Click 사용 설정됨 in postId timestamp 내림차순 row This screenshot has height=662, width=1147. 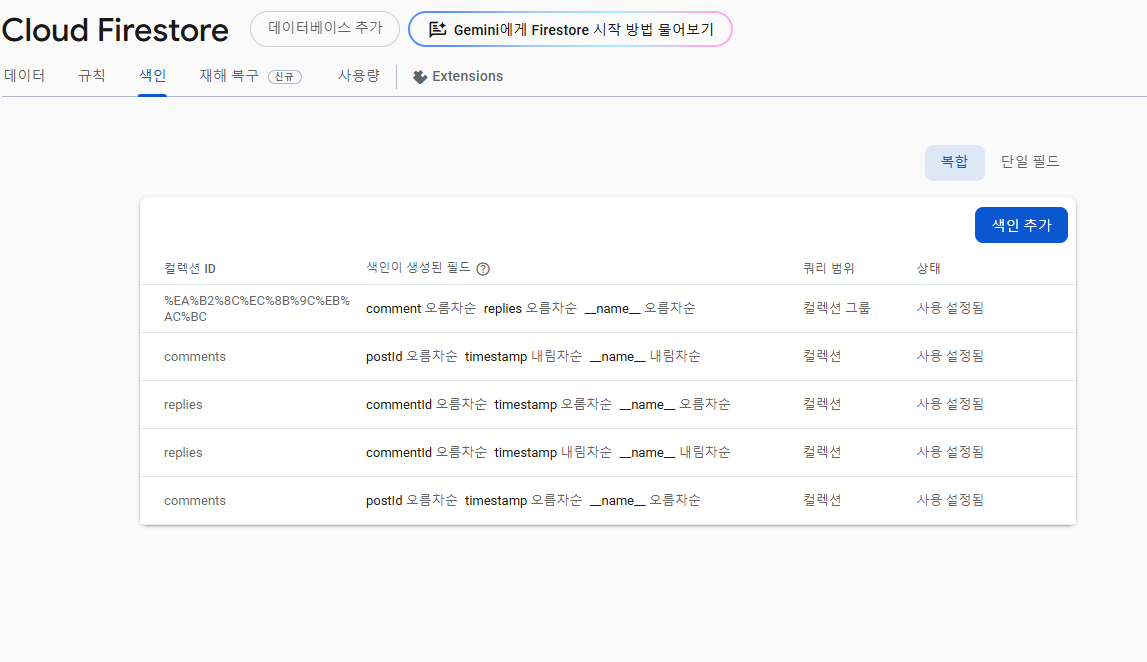[950, 356]
